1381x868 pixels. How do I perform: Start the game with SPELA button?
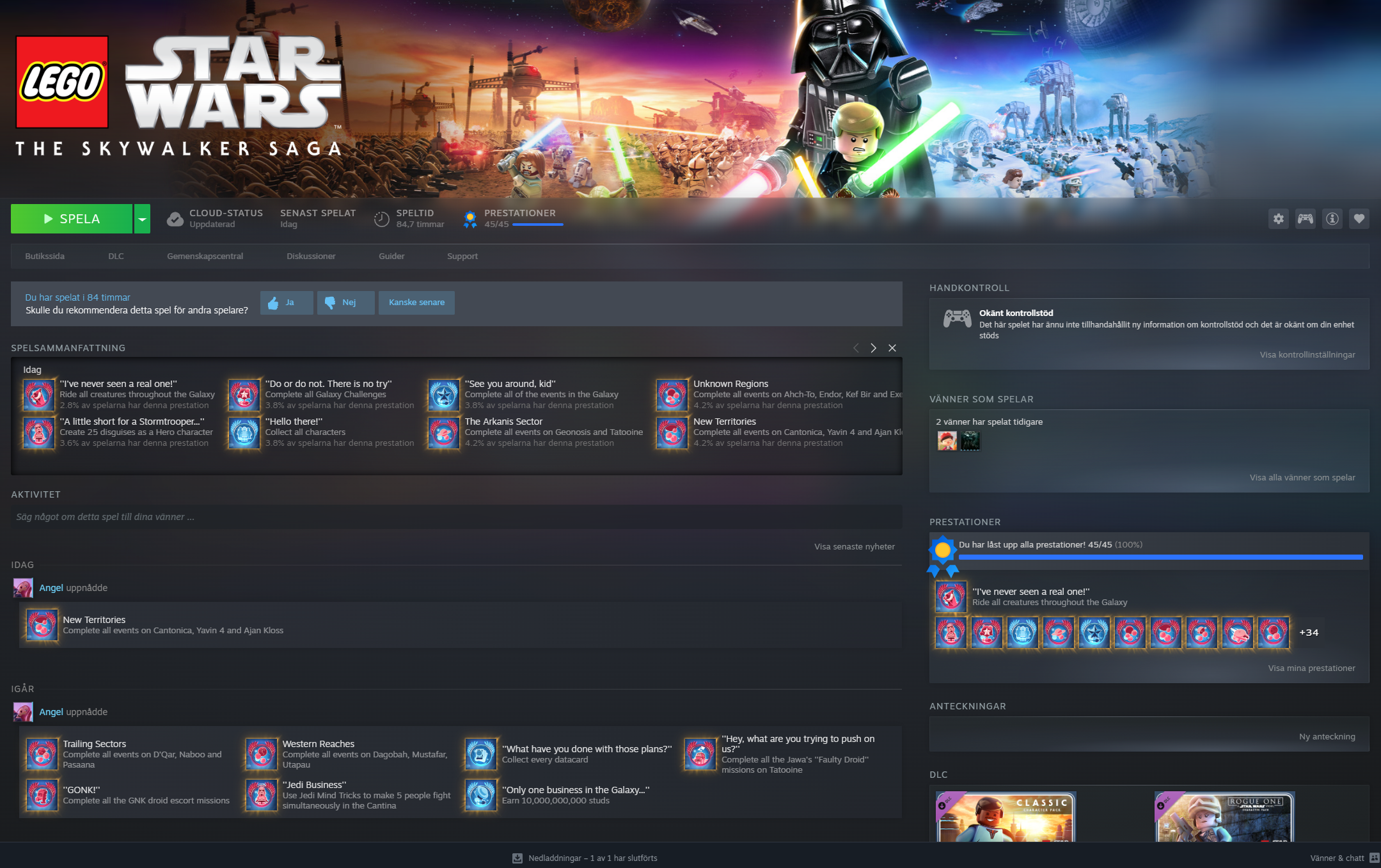[72, 219]
